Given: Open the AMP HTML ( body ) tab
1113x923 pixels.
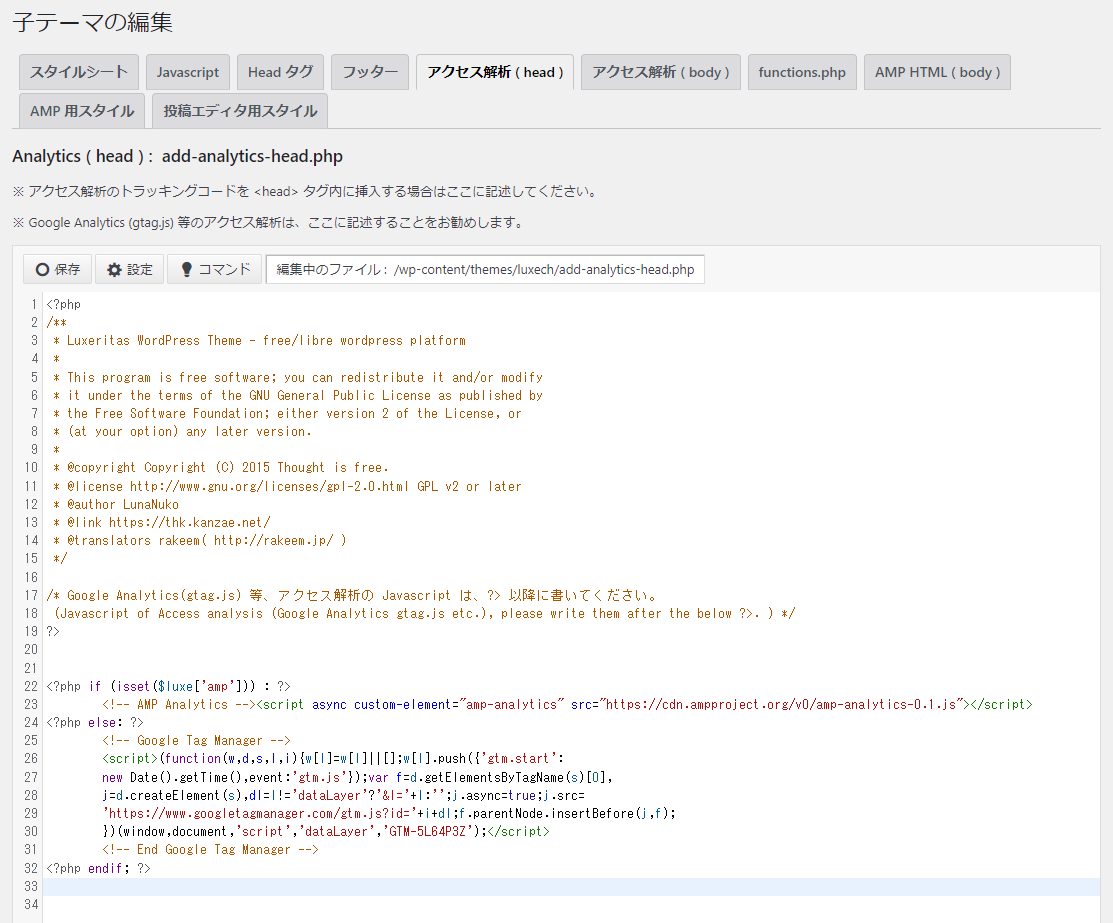Looking at the screenshot, I should click(938, 72).
